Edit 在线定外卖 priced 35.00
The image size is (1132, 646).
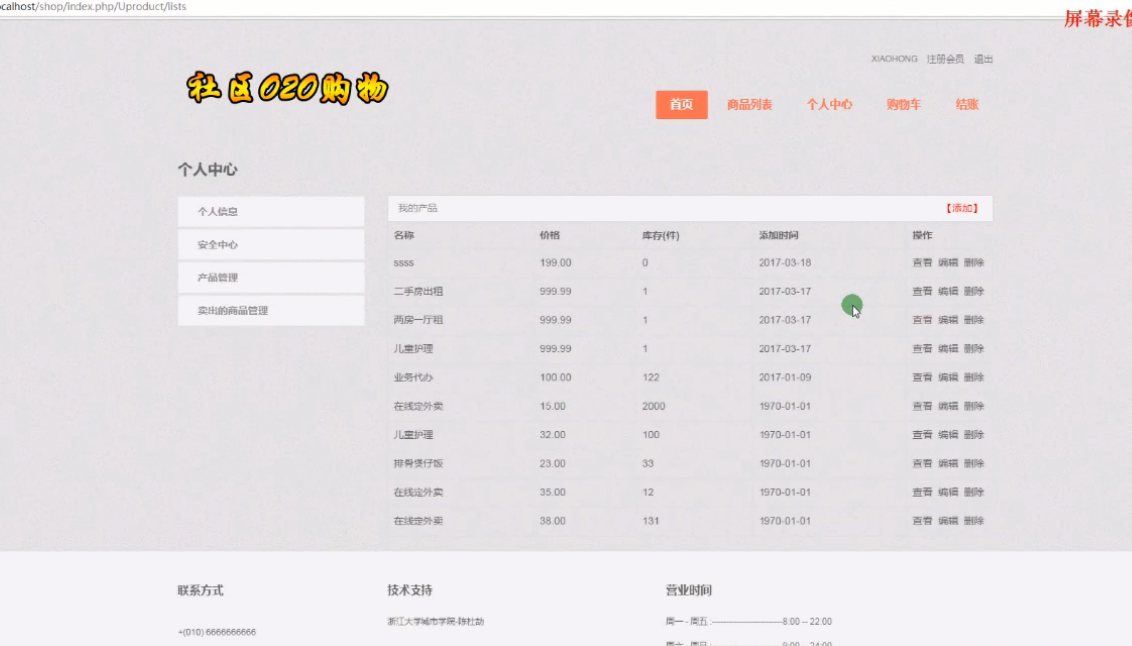tap(948, 492)
